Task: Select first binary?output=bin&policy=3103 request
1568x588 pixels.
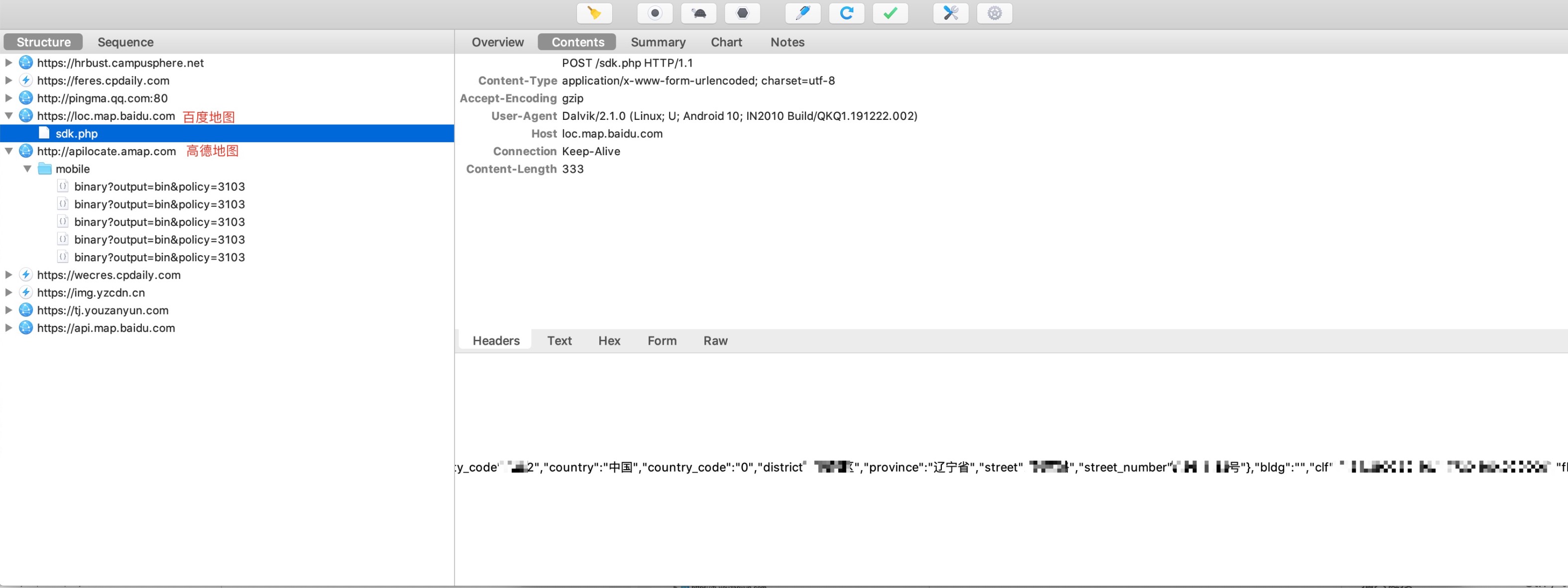Action: click(159, 186)
